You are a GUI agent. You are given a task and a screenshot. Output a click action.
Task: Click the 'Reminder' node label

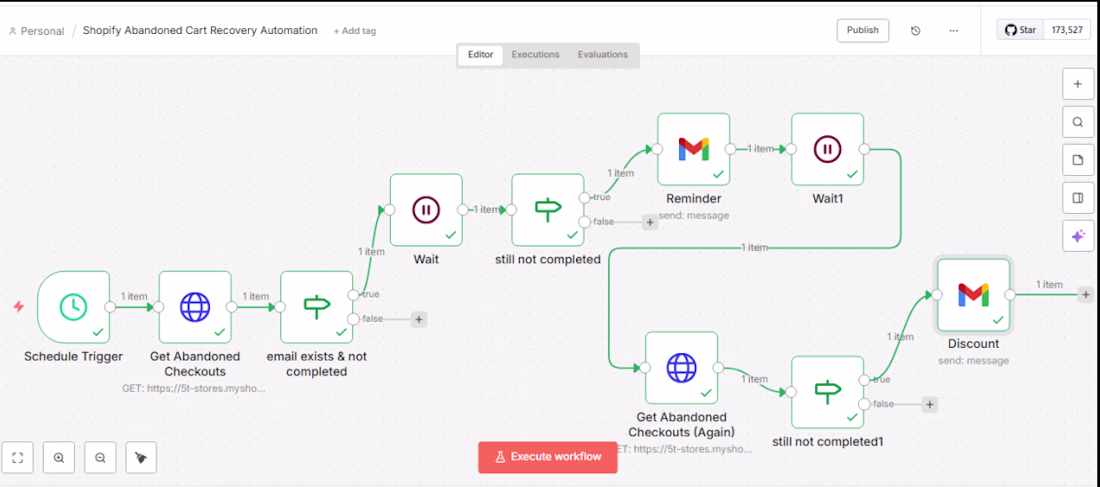point(694,199)
